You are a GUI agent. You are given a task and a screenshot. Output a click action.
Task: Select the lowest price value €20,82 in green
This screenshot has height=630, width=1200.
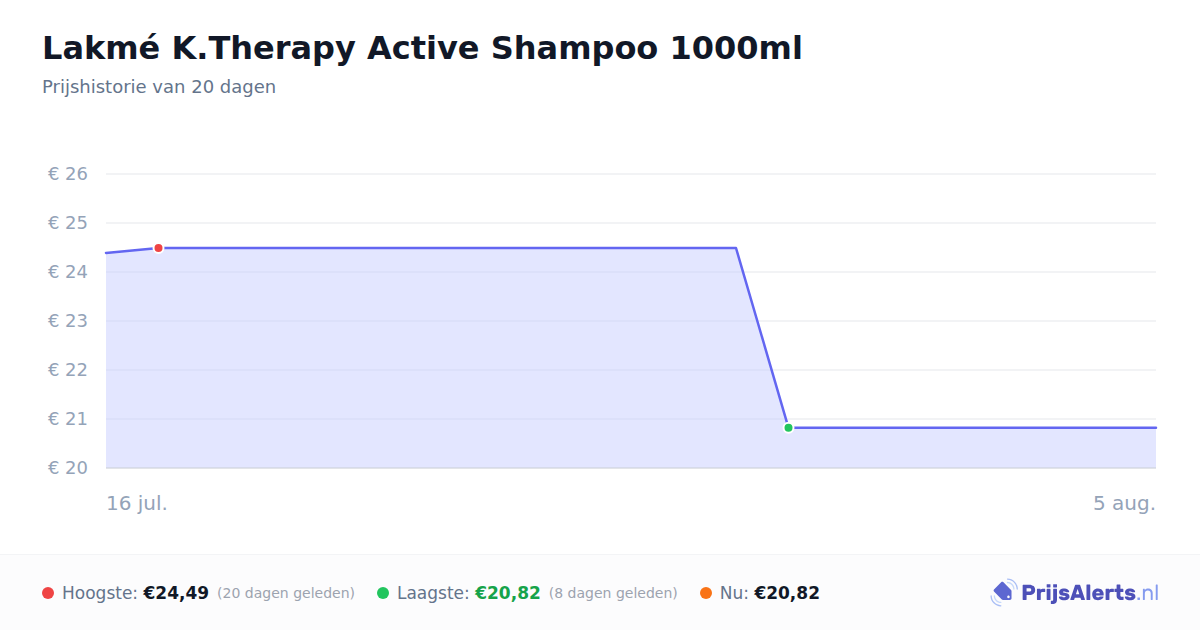tap(508, 593)
